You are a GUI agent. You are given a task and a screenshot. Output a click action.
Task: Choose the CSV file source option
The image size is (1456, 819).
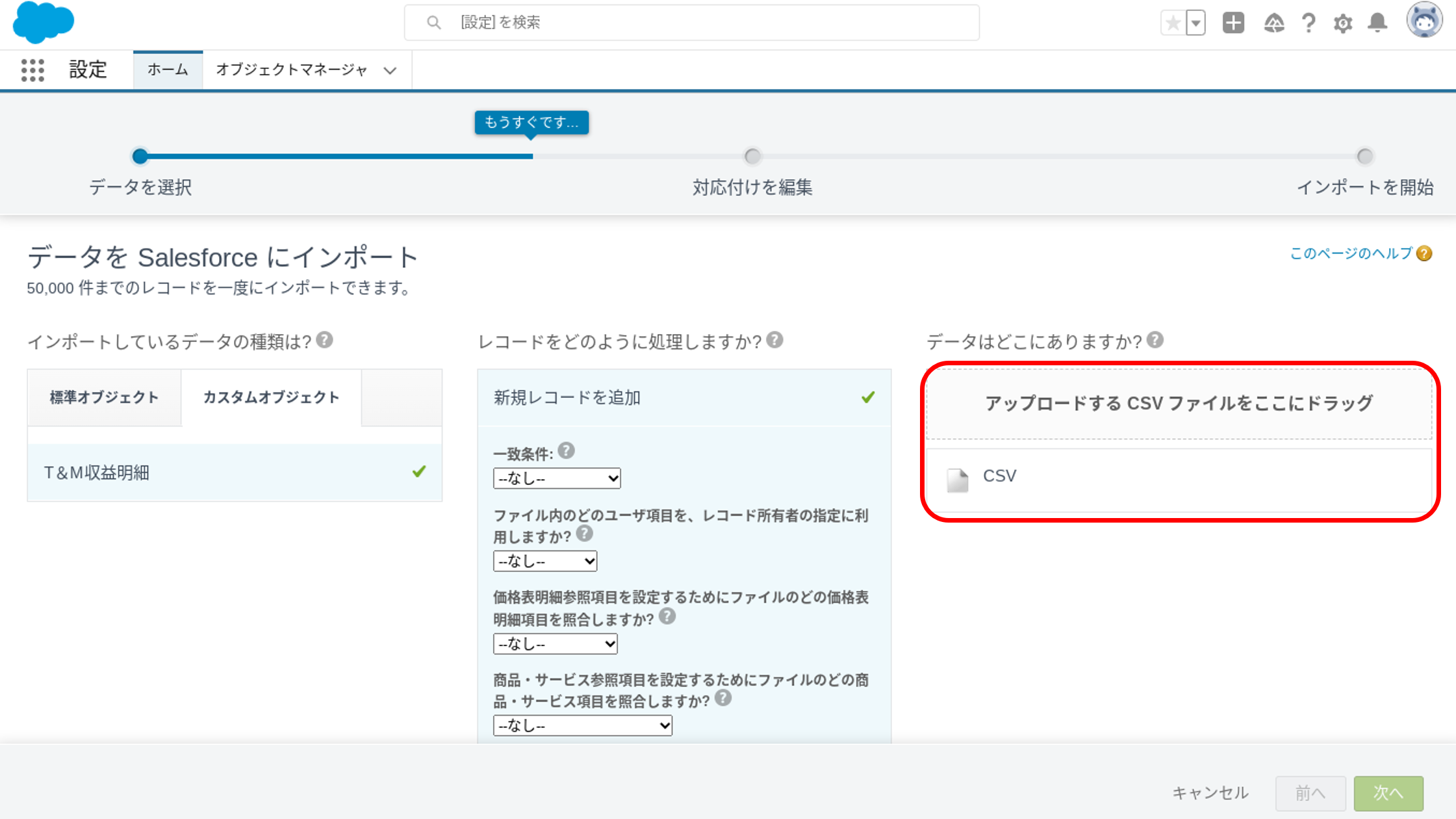click(1179, 480)
